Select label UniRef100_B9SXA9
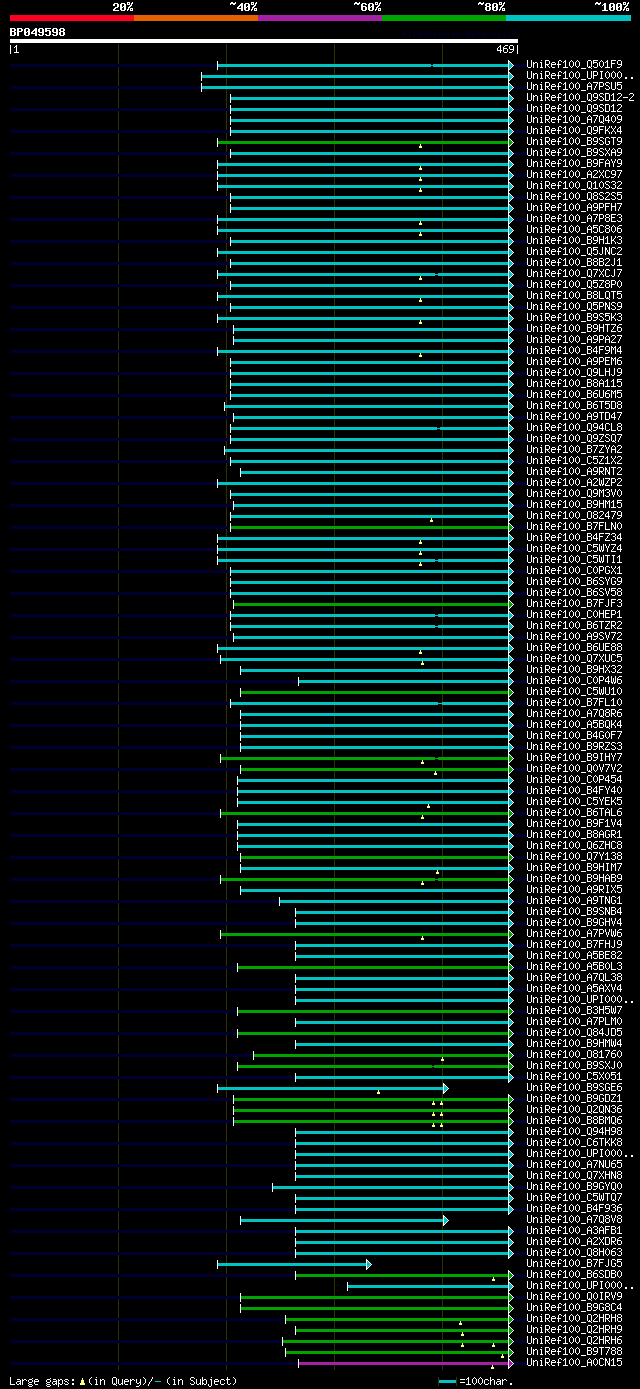Viewport: 640px width, 1389px height. coord(574,152)
